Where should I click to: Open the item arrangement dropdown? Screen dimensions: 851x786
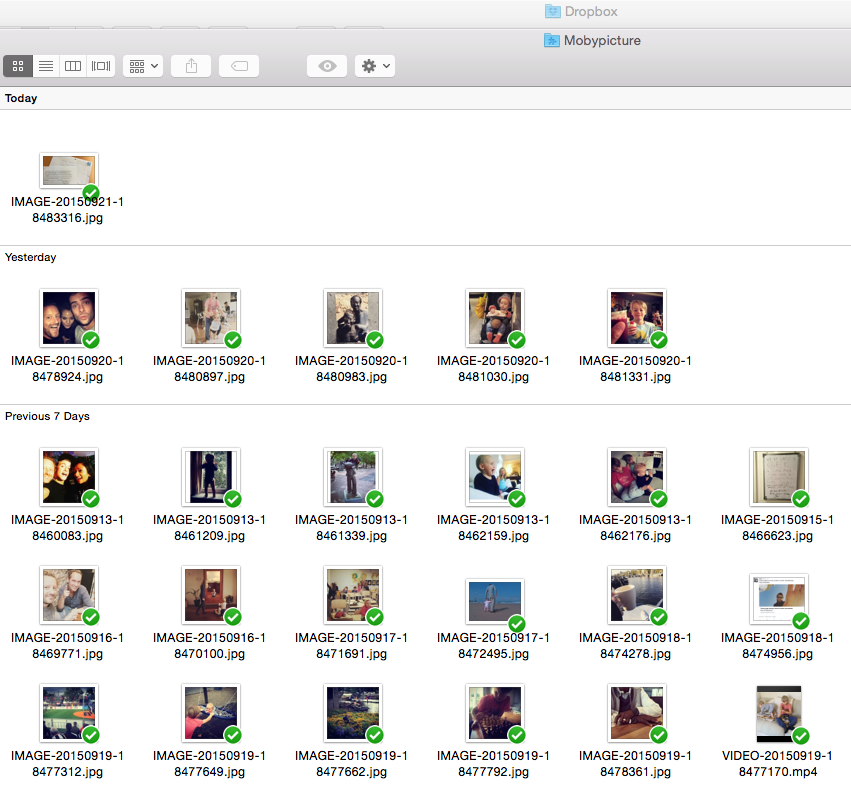(143, 66)
